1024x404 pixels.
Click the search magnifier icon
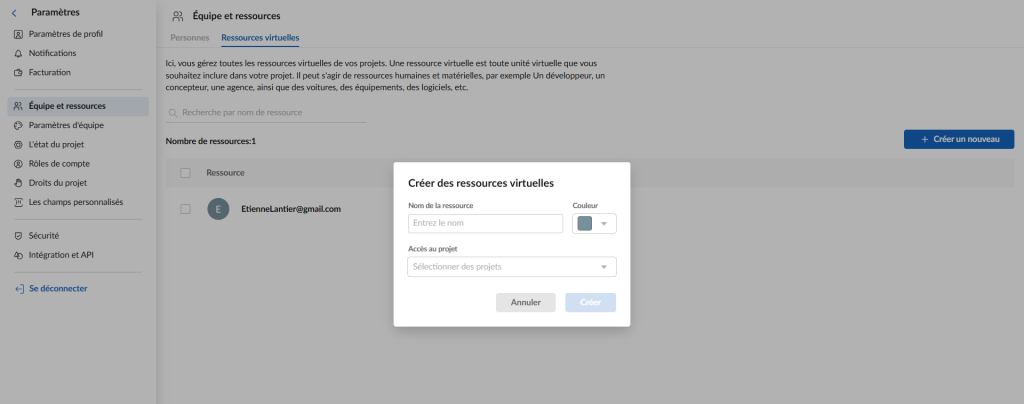[173, 113]
